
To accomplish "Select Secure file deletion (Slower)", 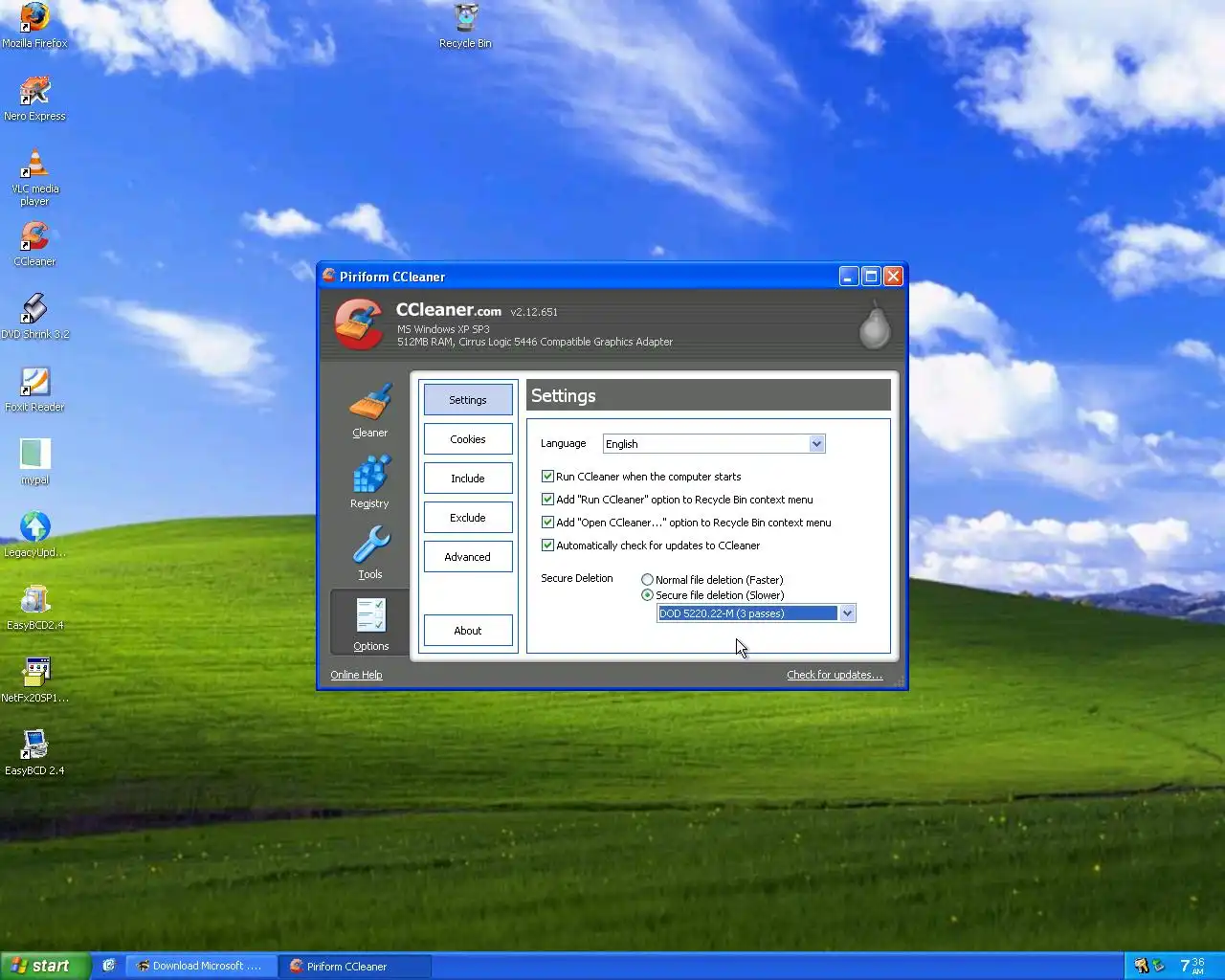I will pos(712,595).
